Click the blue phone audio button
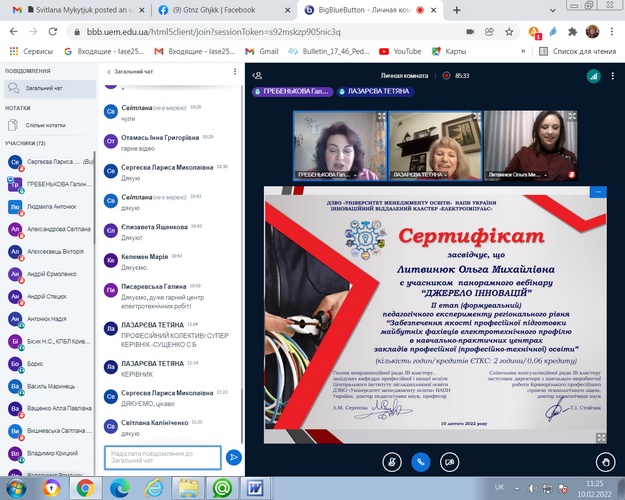The width and height of the screenshot is (625, 500). [420, 462]
